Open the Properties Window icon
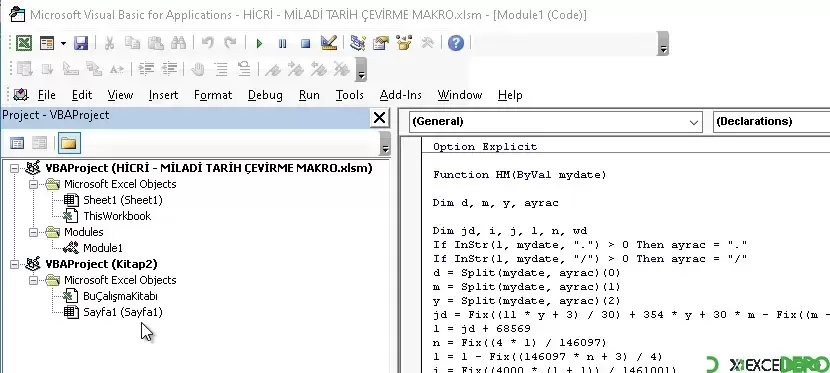Viewport: 830px width, 373px height. point(381,43)
